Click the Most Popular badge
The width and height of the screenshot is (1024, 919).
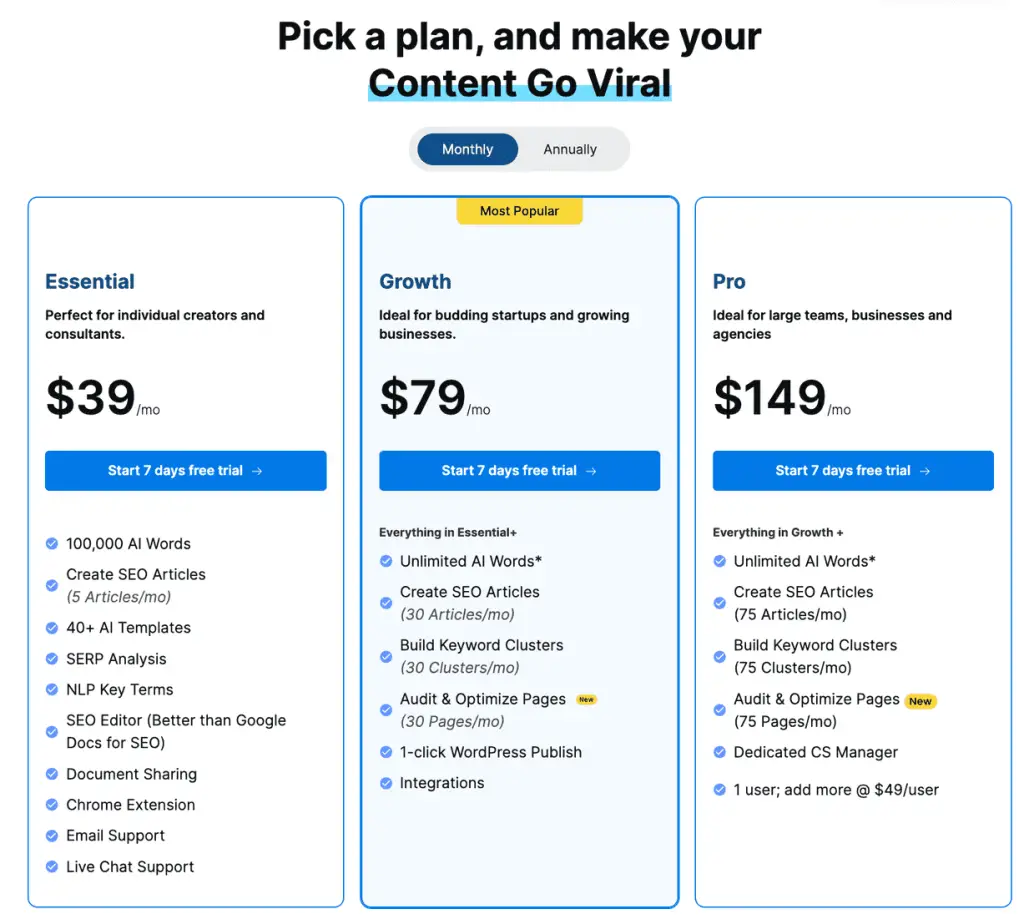(519, 211)
